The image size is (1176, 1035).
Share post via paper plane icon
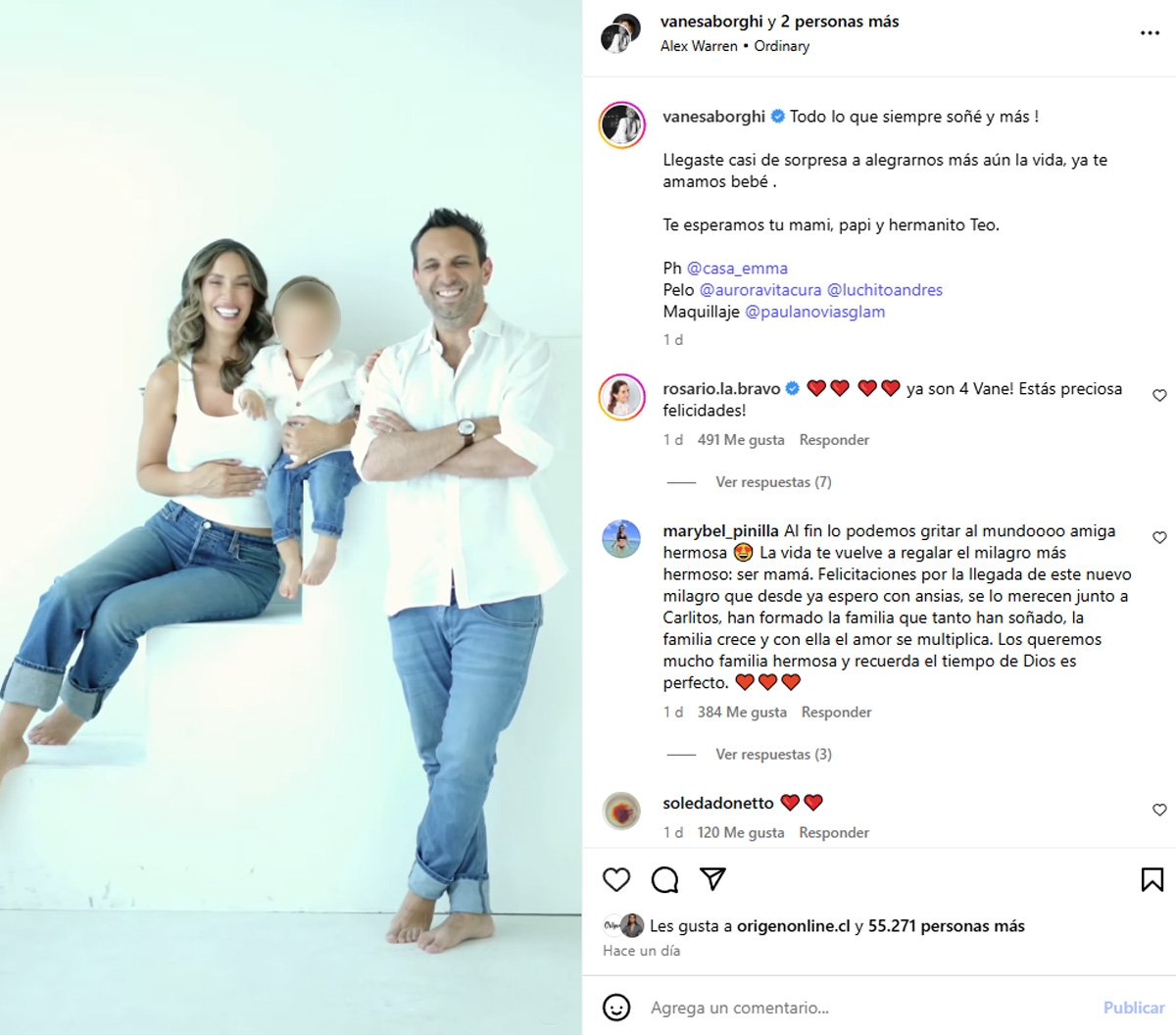[712, 879]
